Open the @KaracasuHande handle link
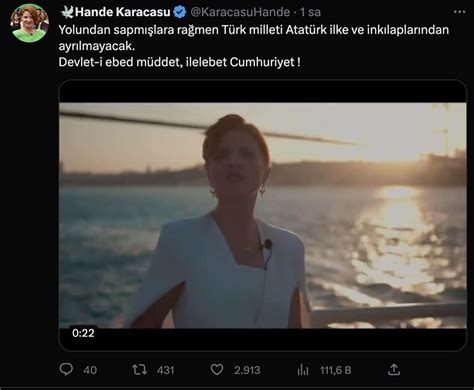Viewport: 474px width, 390px height. click(x=240, y=12)
